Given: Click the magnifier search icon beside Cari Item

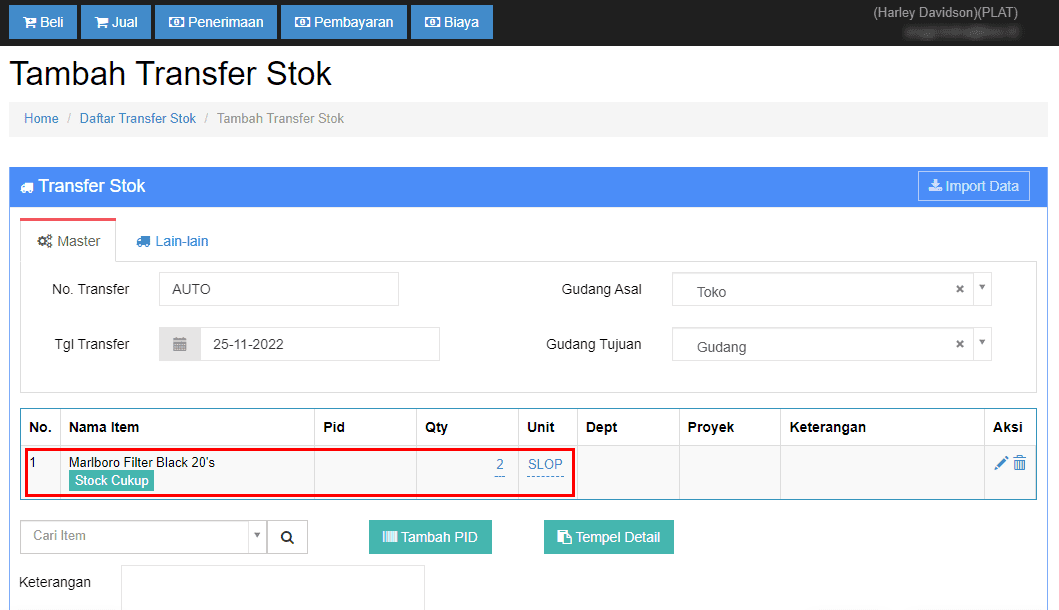Looking at the screenshot, I should [287, 537].
